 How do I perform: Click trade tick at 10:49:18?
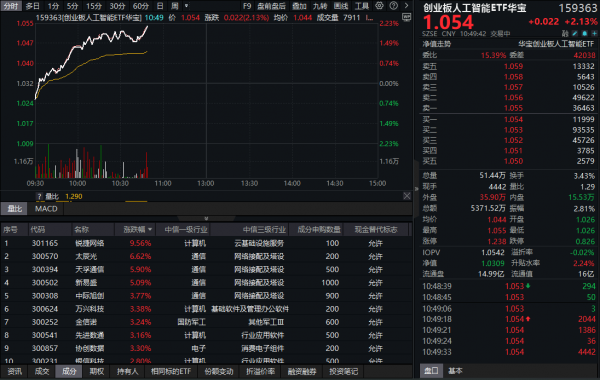509,319
